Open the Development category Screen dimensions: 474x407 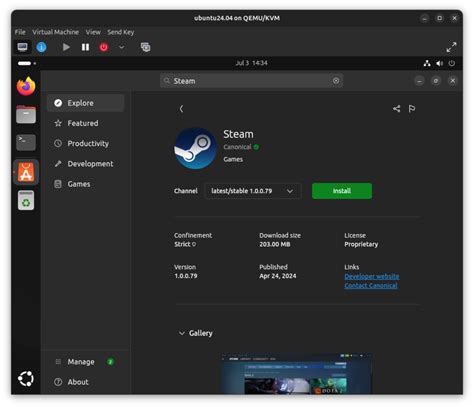86,164
